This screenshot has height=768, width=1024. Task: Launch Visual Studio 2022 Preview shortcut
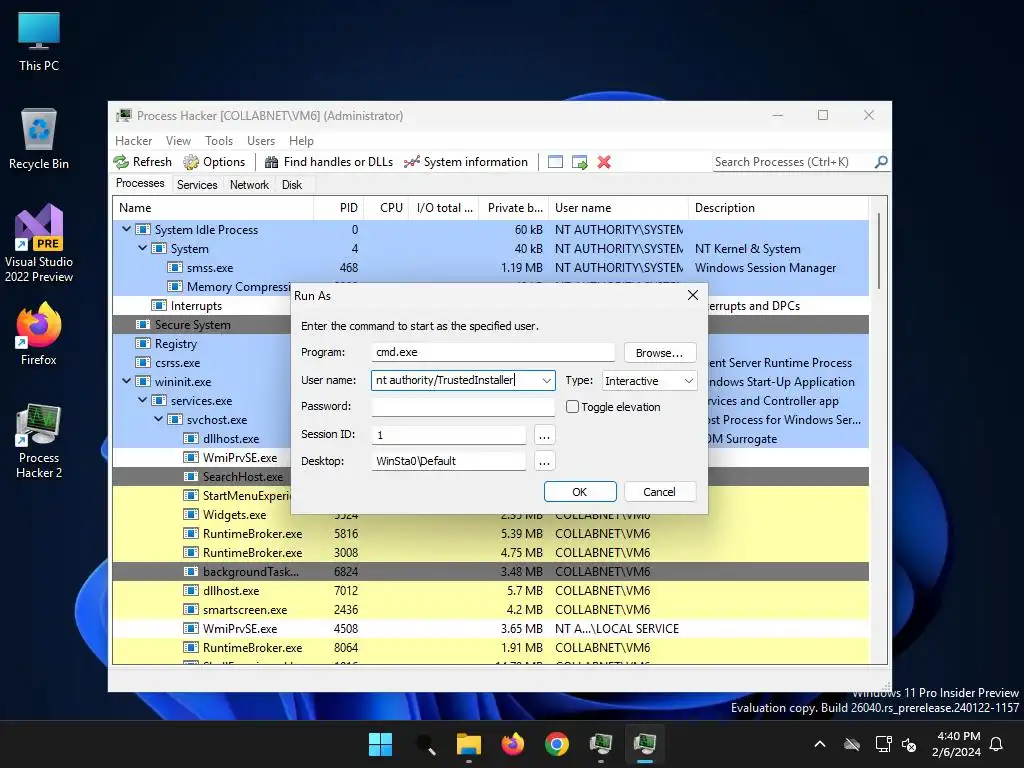[39, 243]
